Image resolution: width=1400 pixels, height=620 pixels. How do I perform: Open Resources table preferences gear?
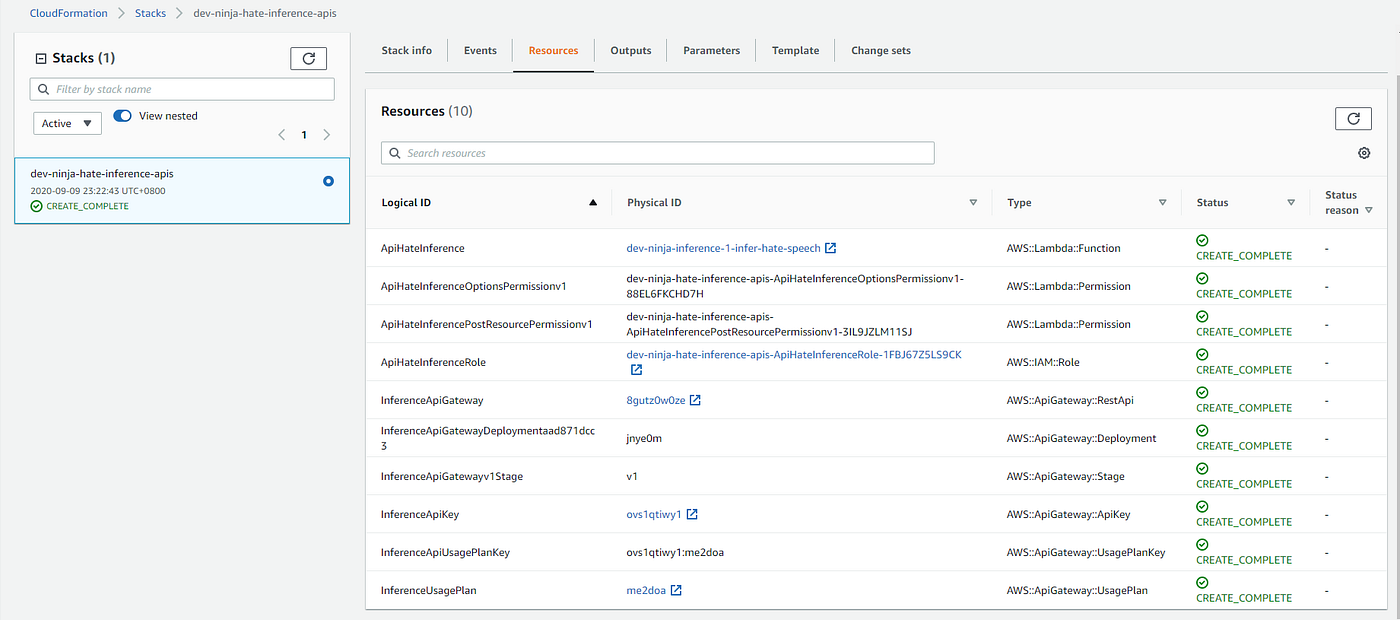tap(1364, 152)
